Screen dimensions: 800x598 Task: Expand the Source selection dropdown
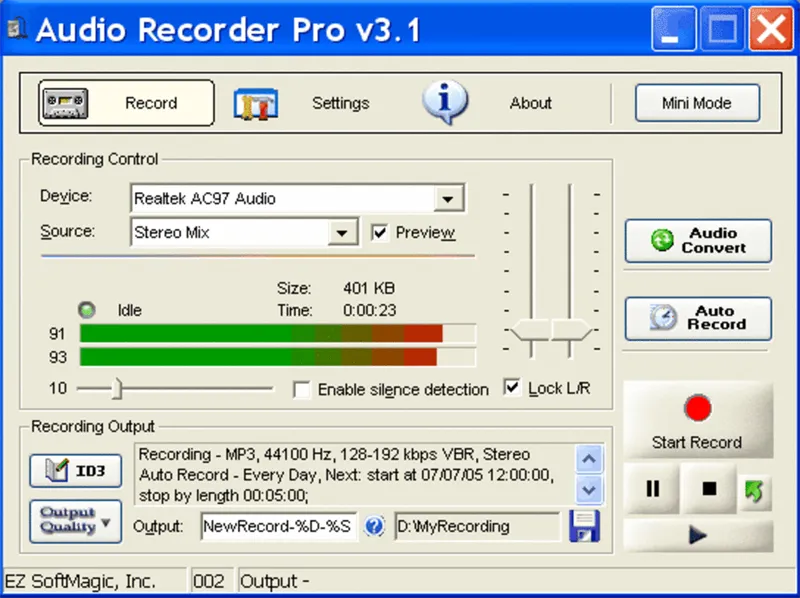point(344,232)
